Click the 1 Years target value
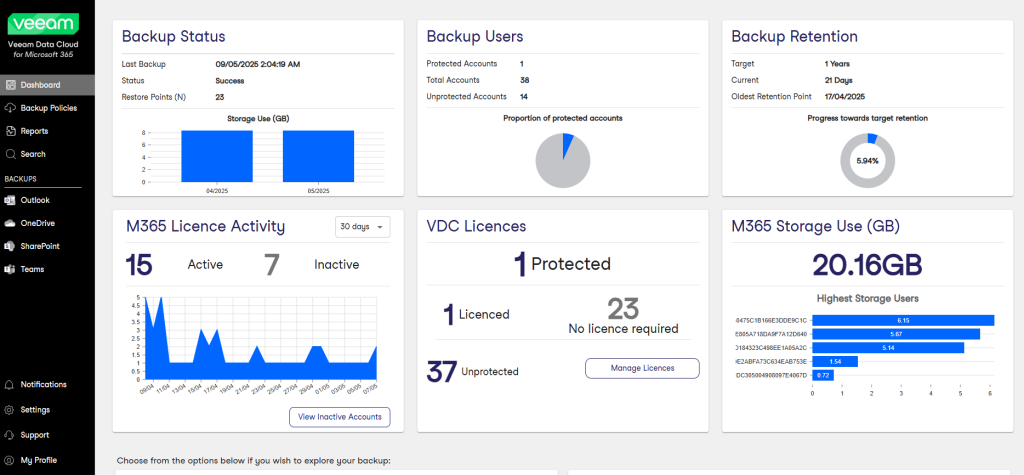This screenshot has height=475, width=1024. (837, 64)
